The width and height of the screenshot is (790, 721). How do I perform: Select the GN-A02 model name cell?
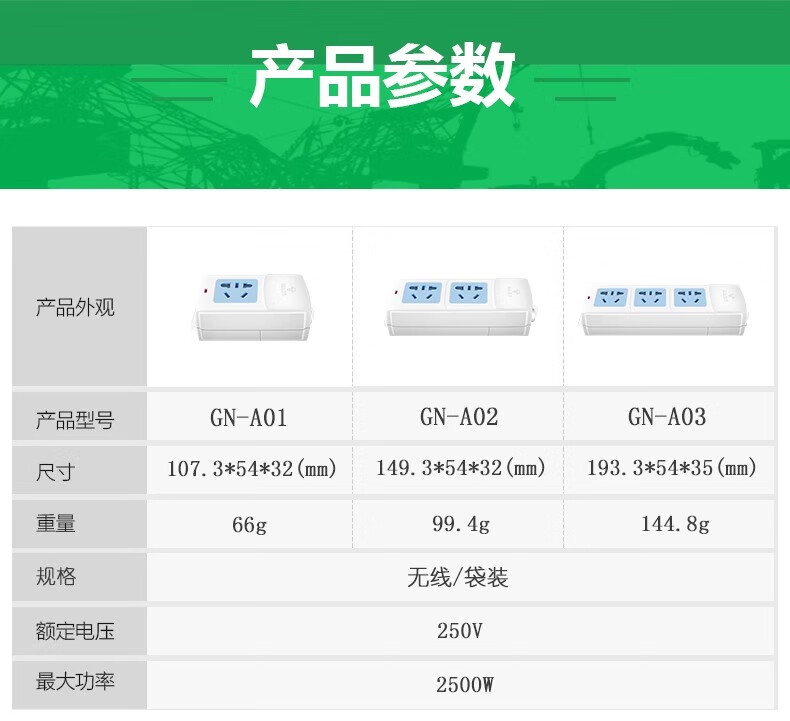[x=459, y=418]
